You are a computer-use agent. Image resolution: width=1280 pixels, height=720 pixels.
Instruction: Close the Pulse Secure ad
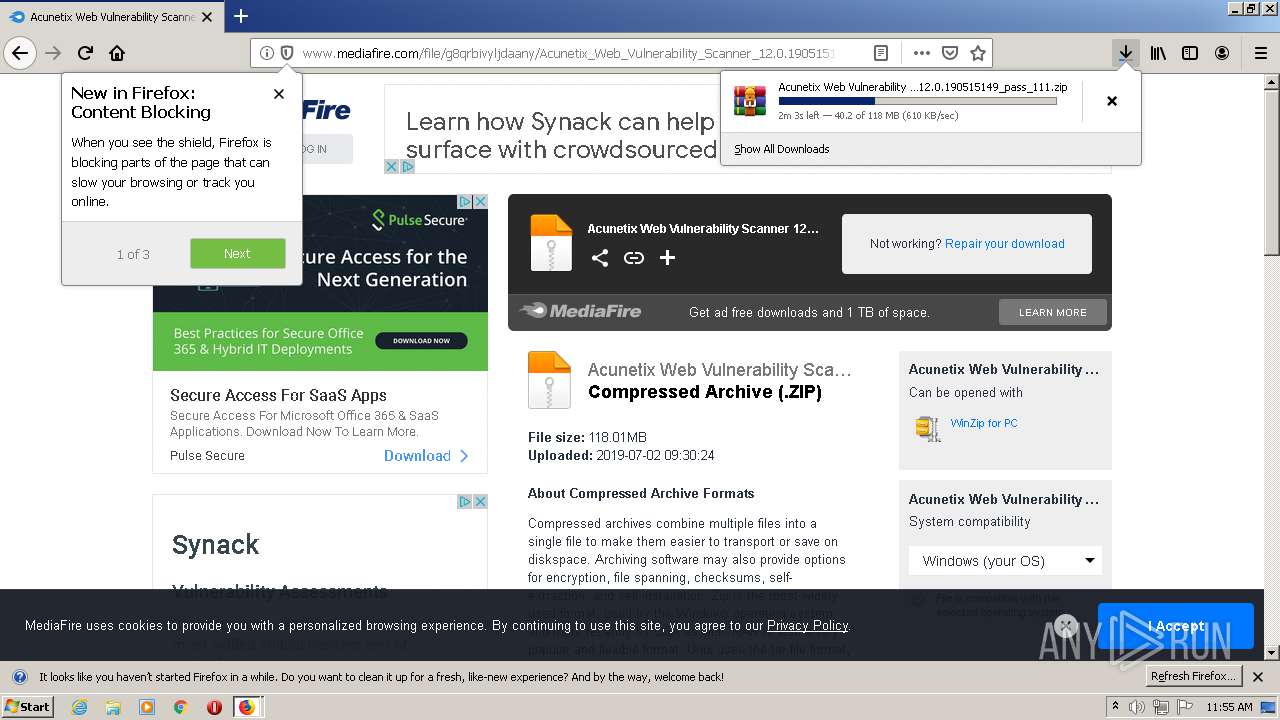coord(480,201)
